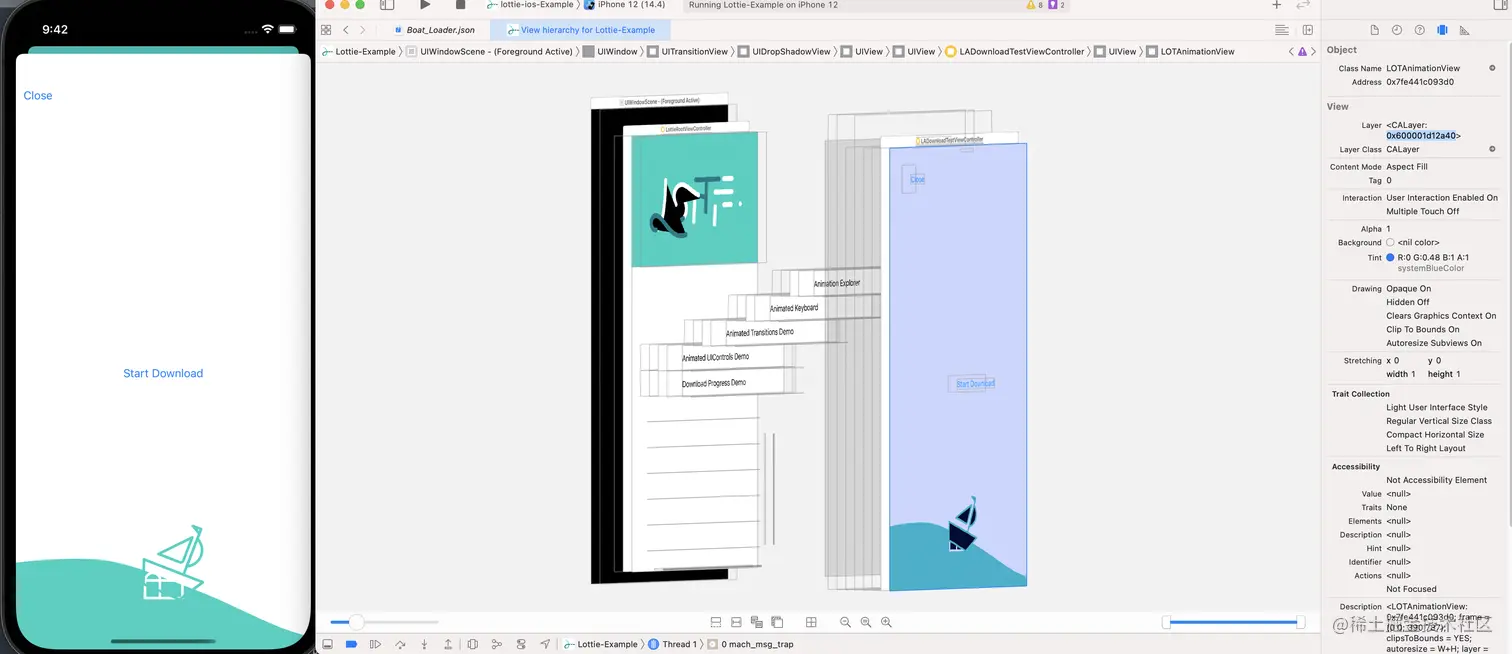Show the Size inspector tab

pos(1464,30)
